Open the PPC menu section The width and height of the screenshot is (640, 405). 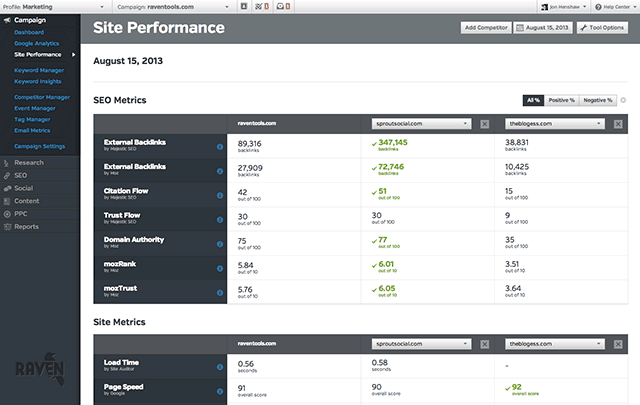point(40,214)
